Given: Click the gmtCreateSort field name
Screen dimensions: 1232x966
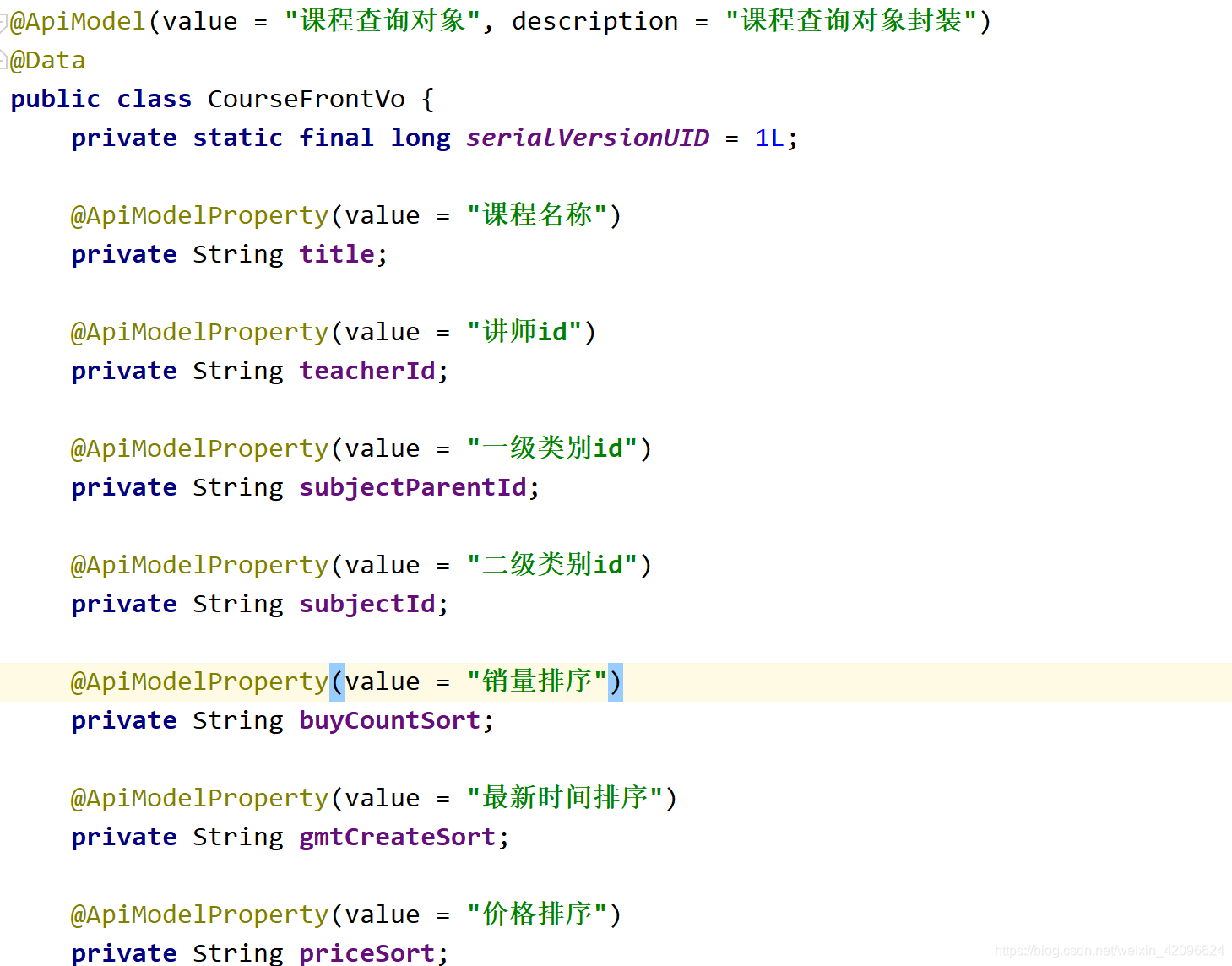Looking at the screenshot, I should [x=397, y=837].
